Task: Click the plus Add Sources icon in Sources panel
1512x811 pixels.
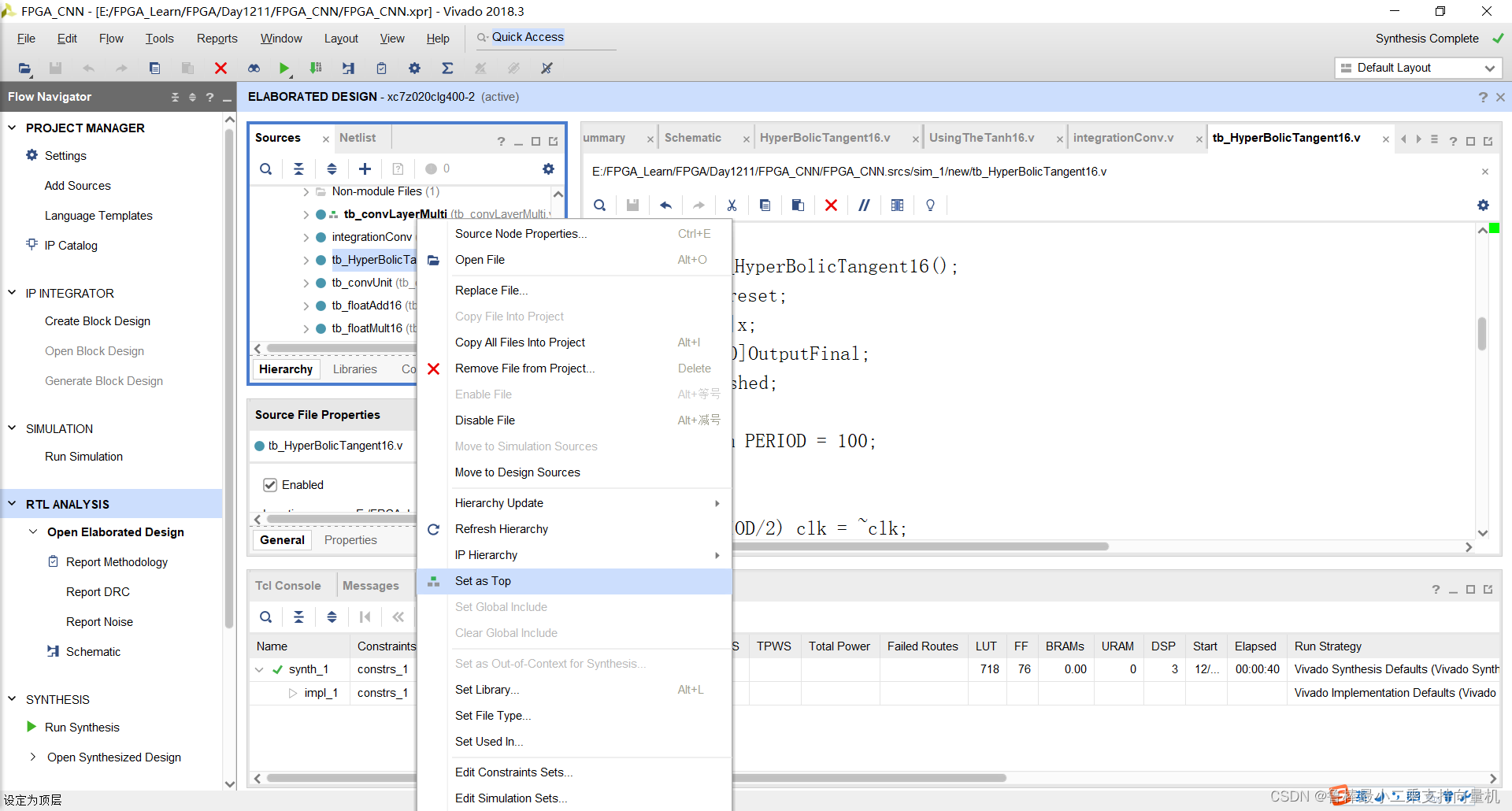Action: click(365, 168)
